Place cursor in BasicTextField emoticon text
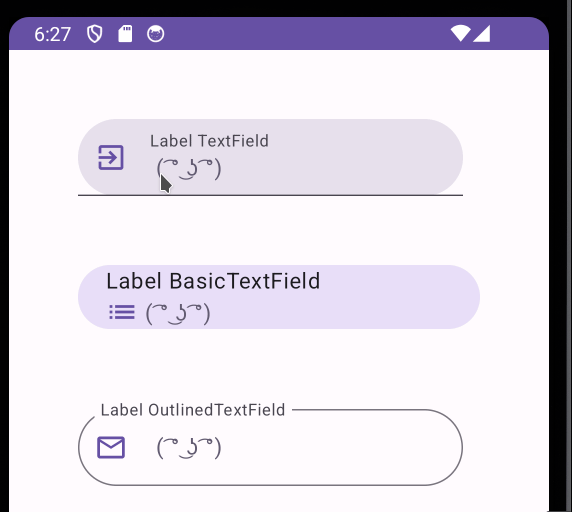 178,314
